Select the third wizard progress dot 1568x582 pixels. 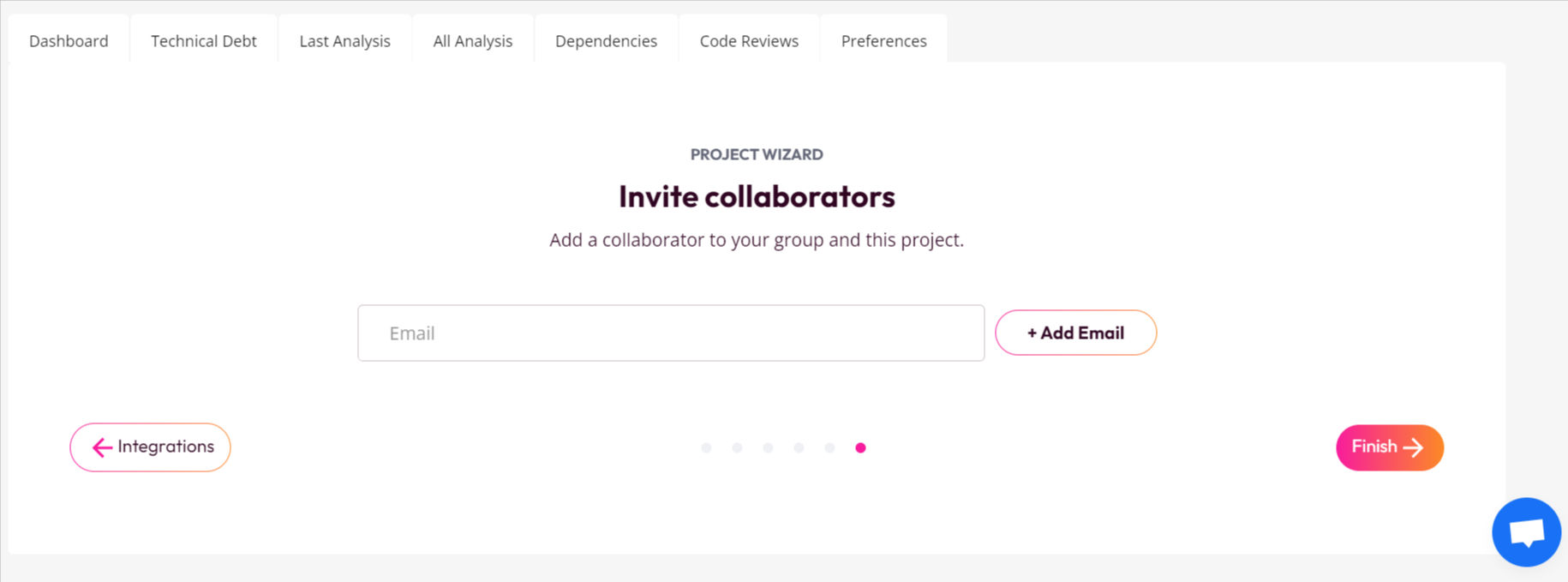click(769, 447)
